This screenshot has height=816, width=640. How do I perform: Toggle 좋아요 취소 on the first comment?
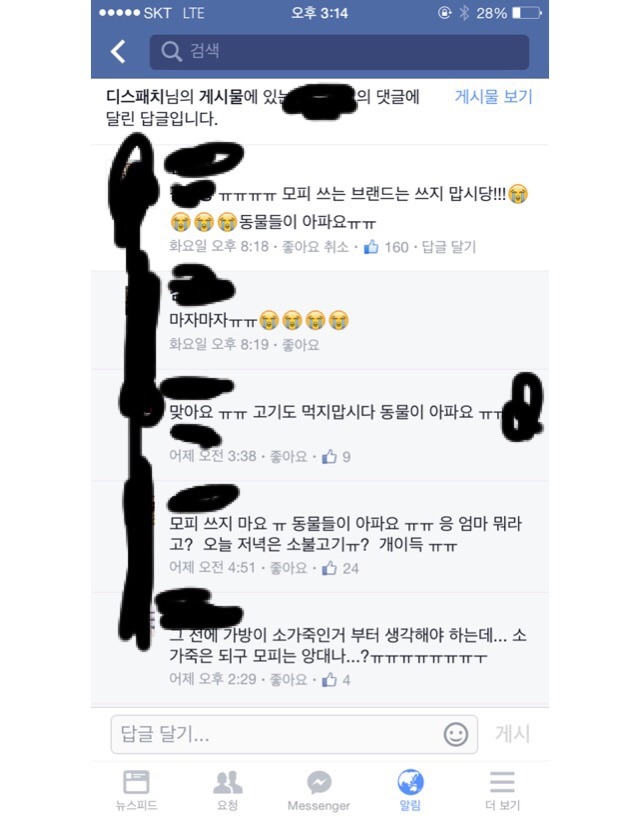[315, 247]
